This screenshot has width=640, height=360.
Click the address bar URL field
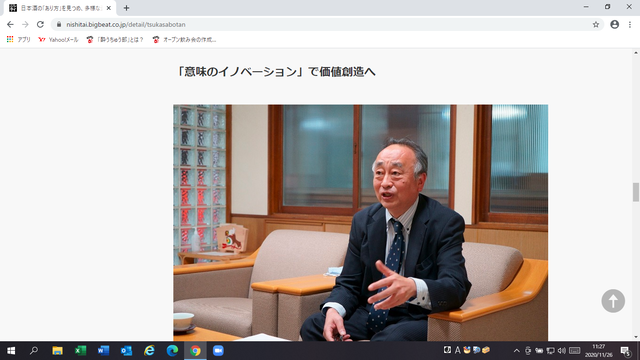[327, 24]
